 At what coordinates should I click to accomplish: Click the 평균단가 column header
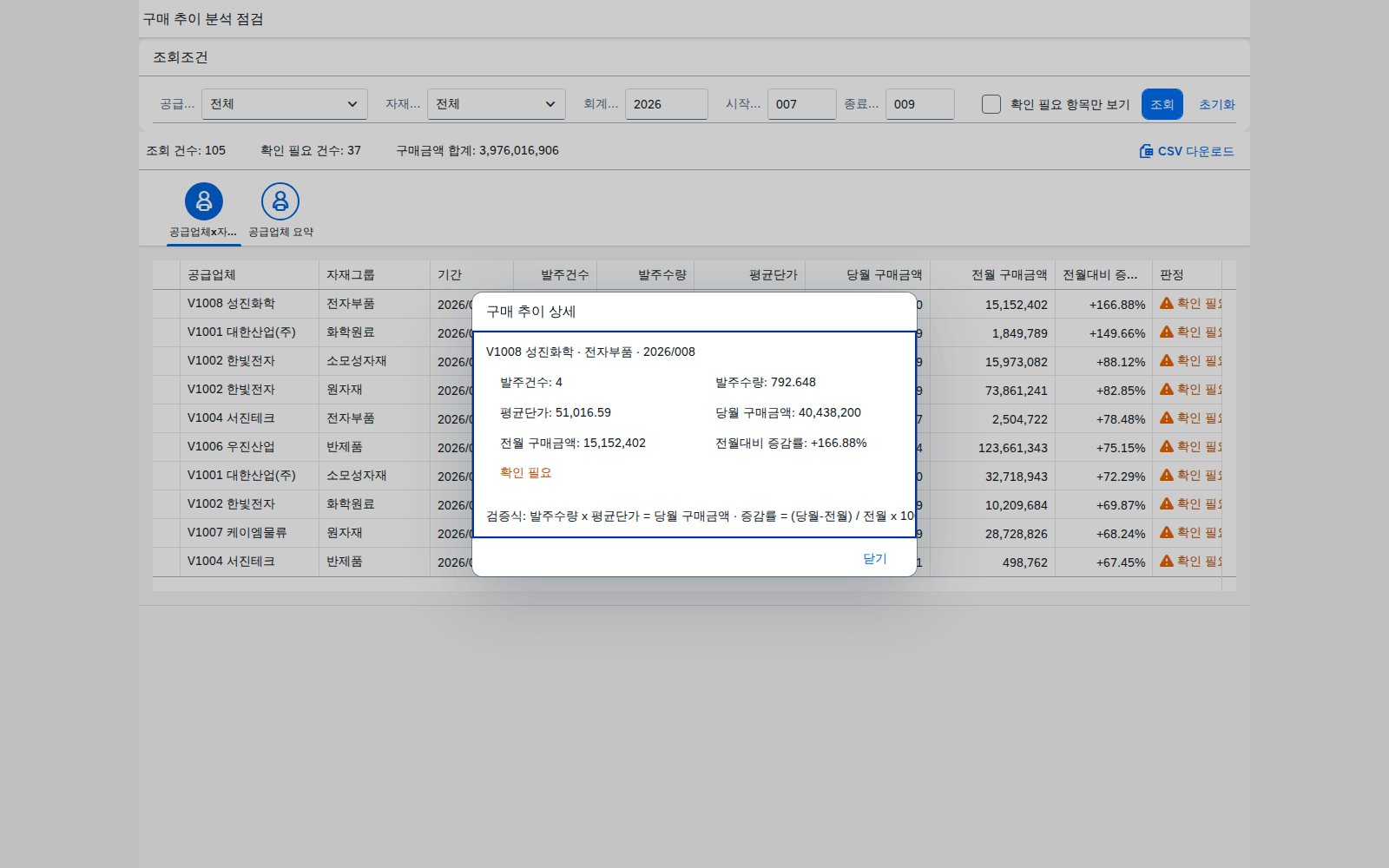(750, 274)
